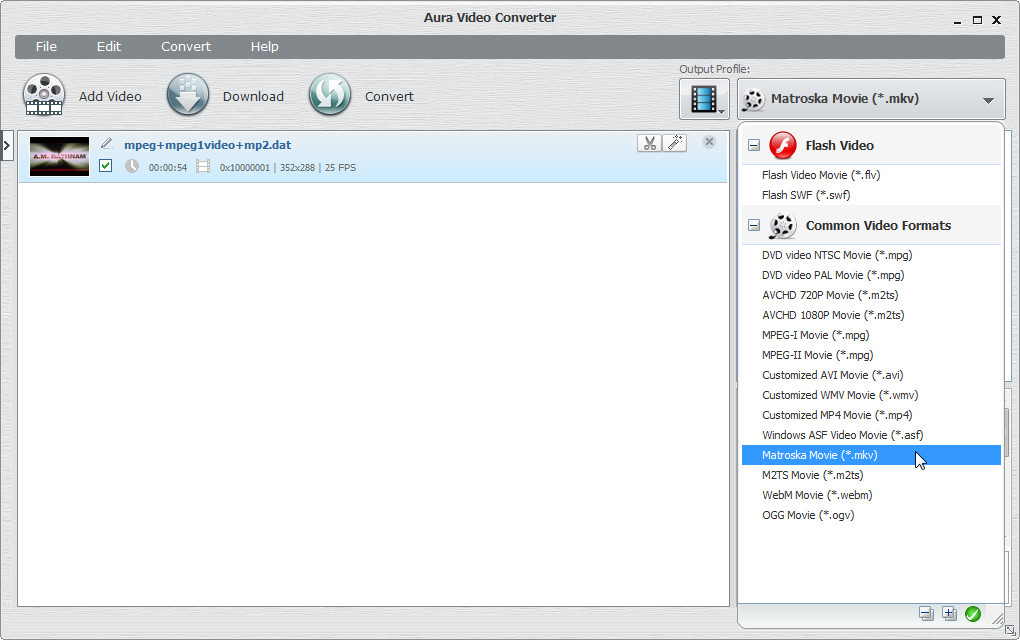This screenshot has height=640, width=1020.
Task: Open the Matroska Movie output profile dropdown
Action: pos(870,99)
